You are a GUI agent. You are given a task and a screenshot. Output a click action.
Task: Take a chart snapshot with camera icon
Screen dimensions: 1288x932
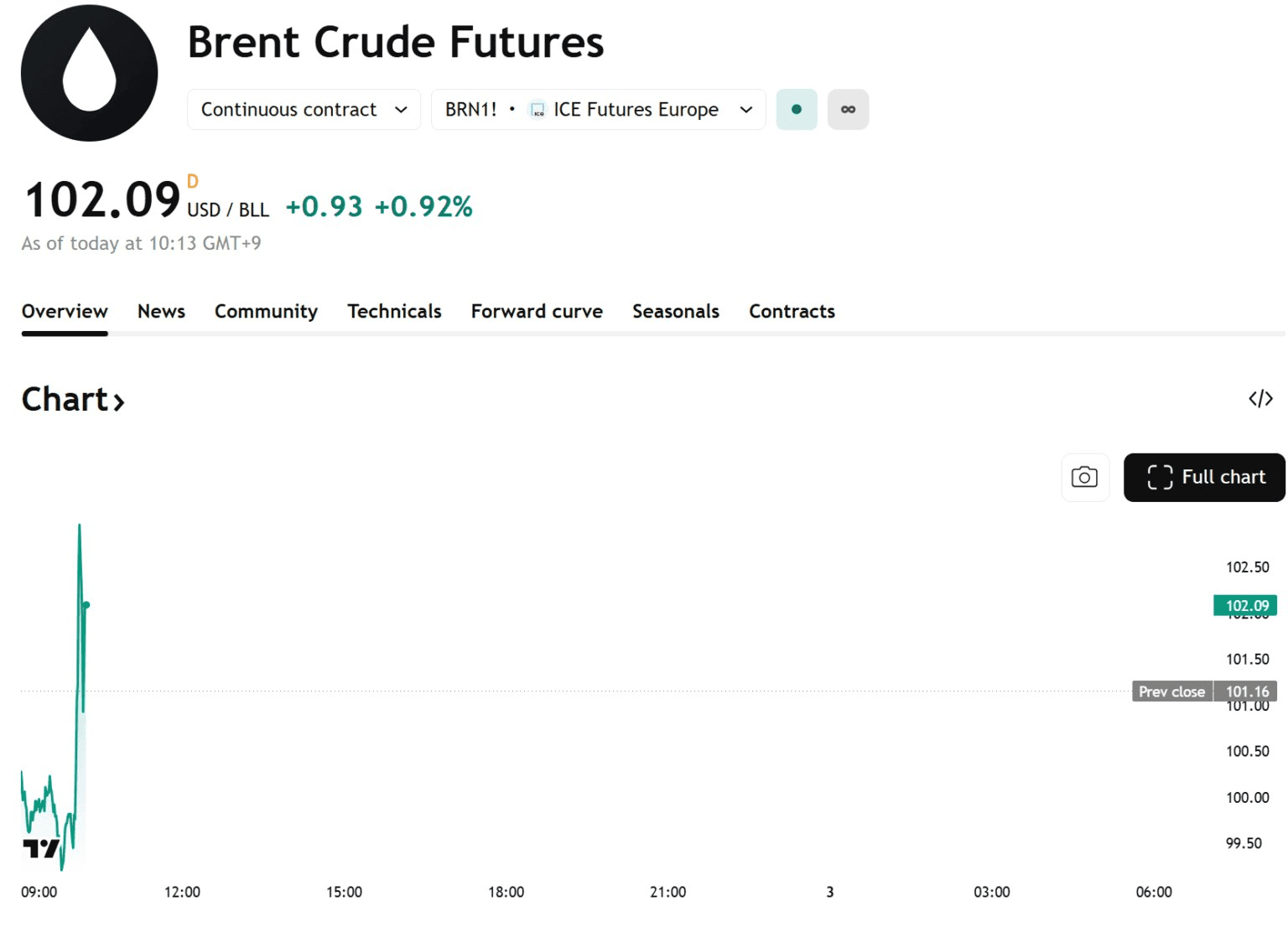pos(1084,478)
